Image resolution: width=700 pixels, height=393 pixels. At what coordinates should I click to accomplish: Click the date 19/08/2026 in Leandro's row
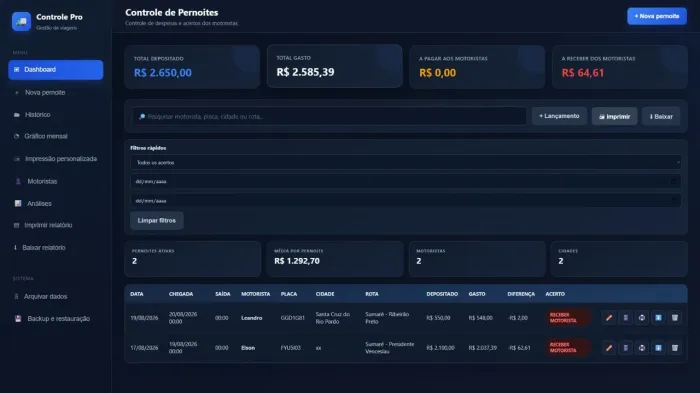[x=144, y=318]
